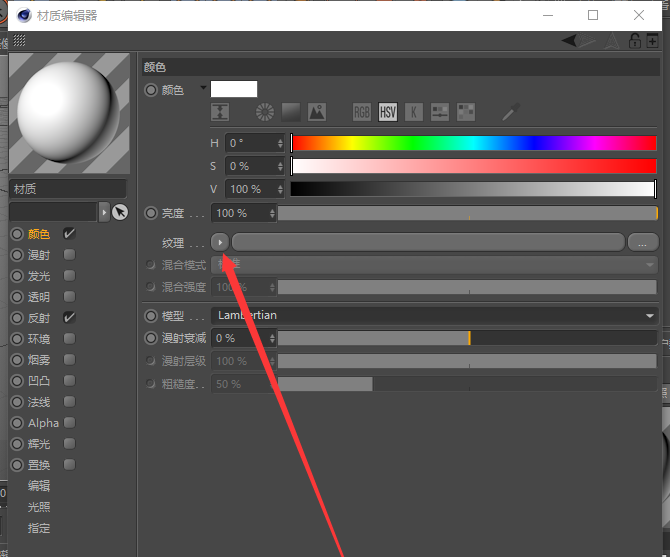Viewport: 670px width, 557px height.
Task: Click the V value spinner arrows
Action: click(280, 189)
